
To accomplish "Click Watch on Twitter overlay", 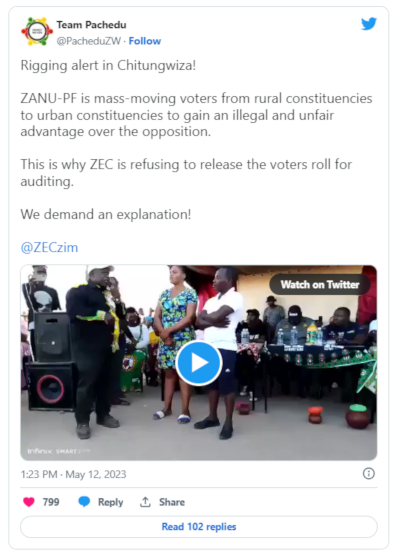I will (320, 284).
